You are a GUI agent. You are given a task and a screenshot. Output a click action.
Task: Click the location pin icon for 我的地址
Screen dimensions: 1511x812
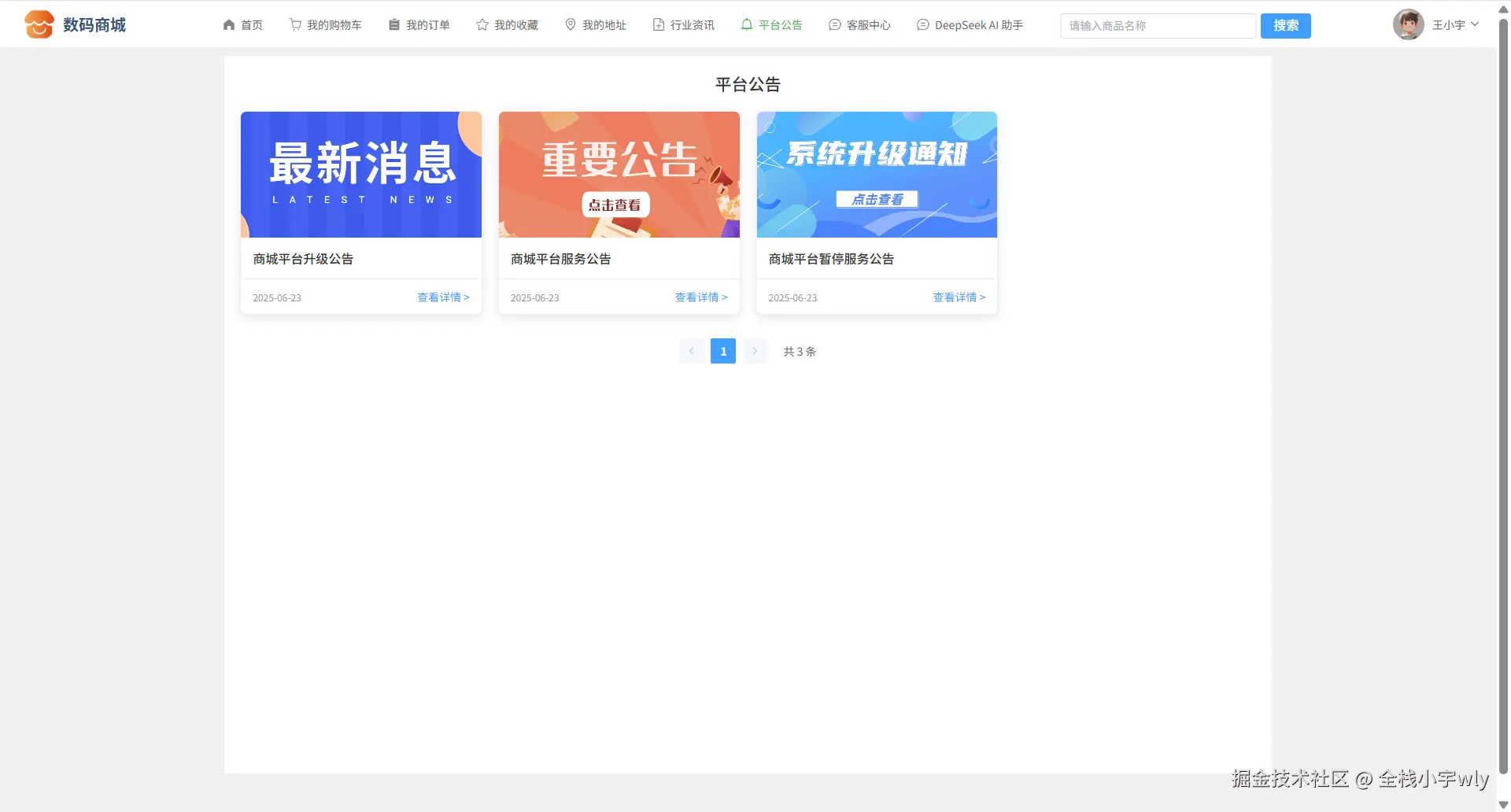click(x=571, y=25)
